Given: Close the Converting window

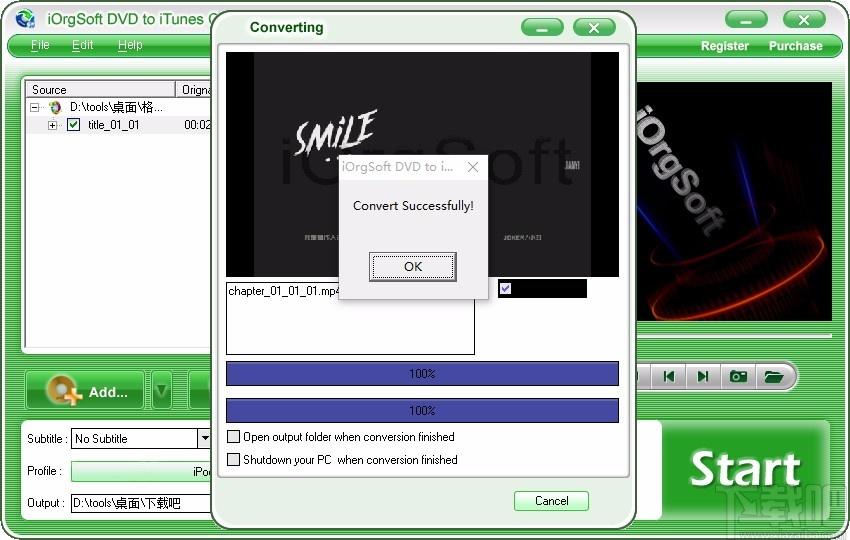Looking at the screenshot, I should click(594, 28).
